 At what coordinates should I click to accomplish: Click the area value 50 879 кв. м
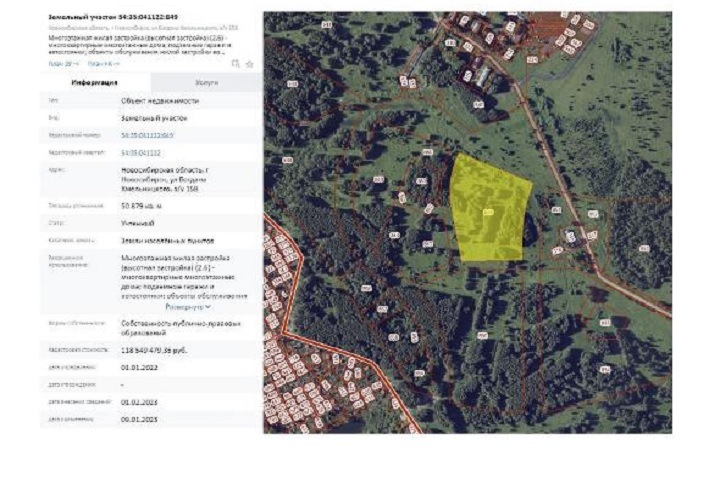[141, 205]
